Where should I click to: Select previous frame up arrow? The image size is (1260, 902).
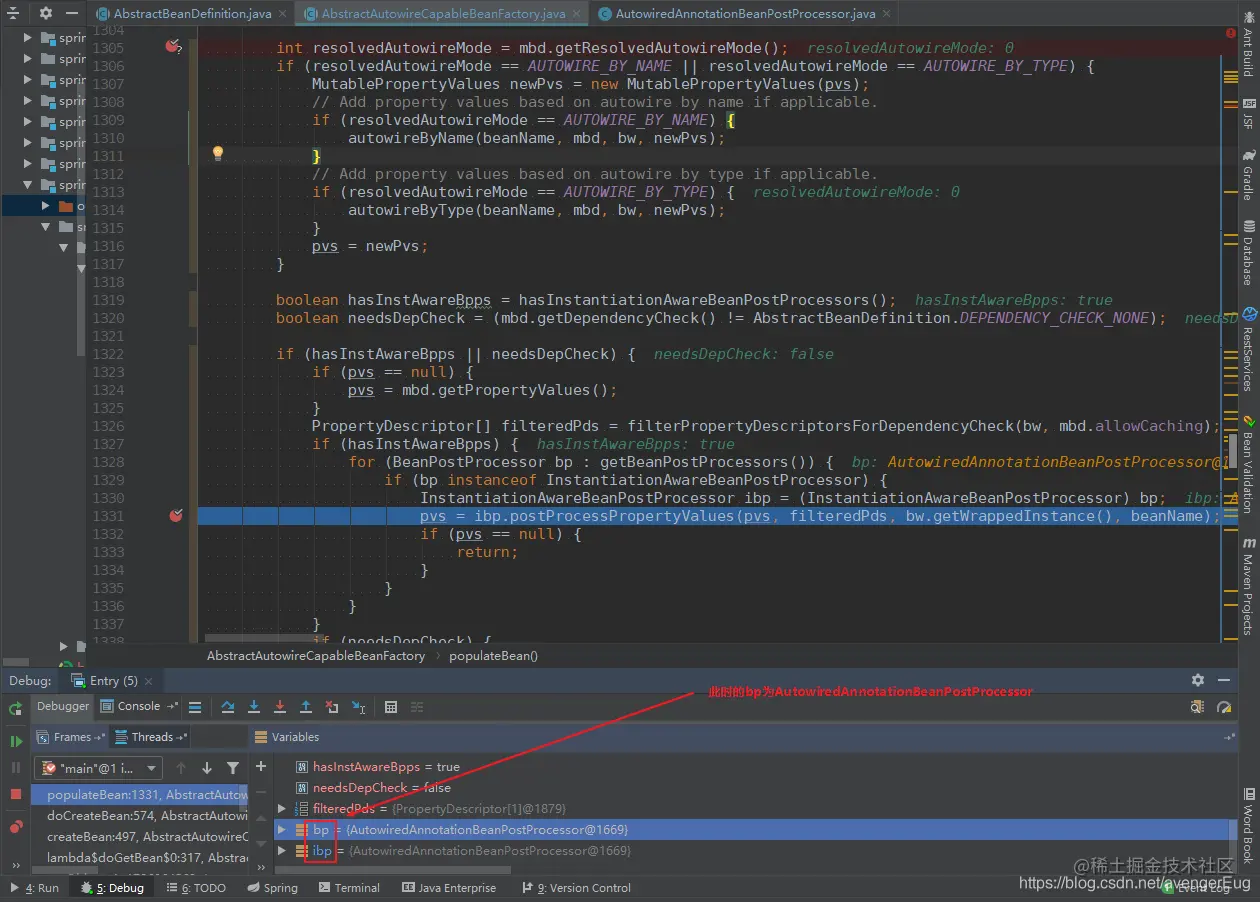pos(181,768)
